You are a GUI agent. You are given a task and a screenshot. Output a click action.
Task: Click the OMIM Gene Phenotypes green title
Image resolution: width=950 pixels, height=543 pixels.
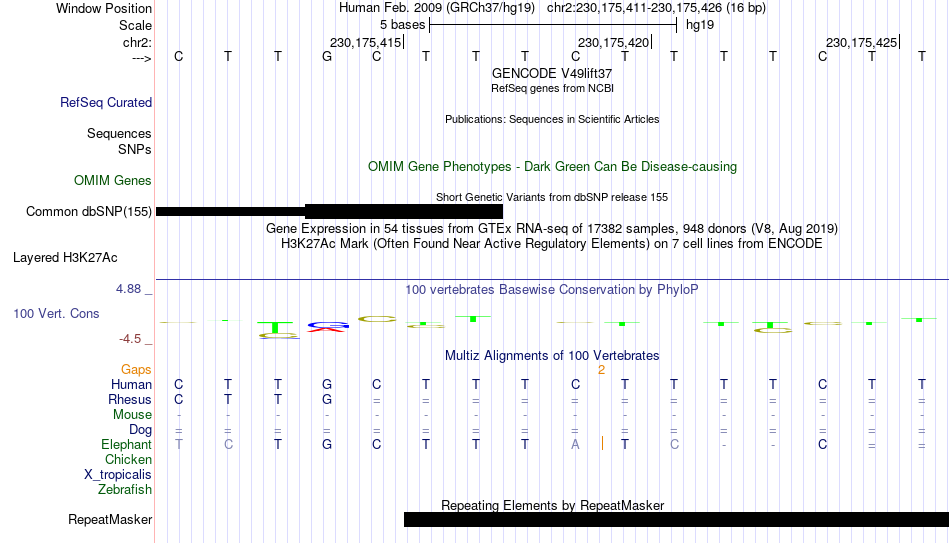click(x=552, y=167)
